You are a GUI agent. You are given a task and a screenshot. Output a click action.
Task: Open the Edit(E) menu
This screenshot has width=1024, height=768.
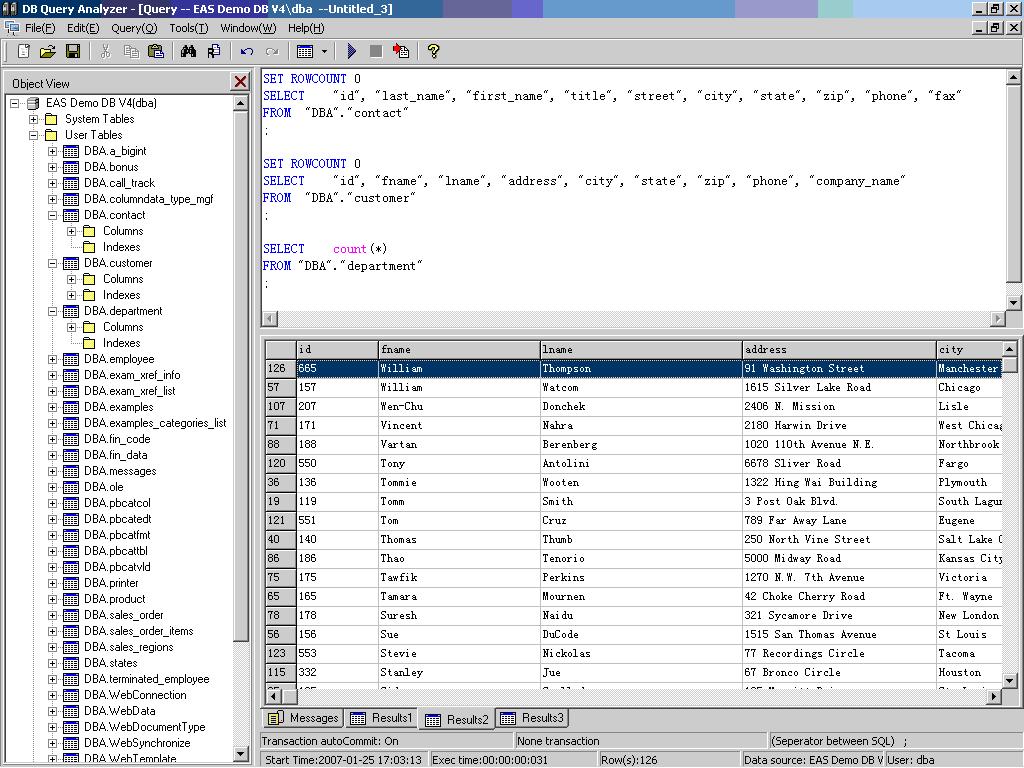[83, 28]
